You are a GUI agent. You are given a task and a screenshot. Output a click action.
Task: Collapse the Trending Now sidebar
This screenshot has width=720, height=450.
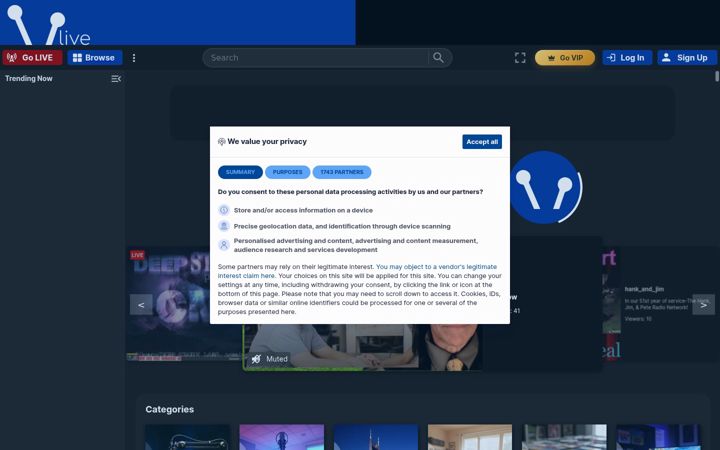[x=116, y=79]
